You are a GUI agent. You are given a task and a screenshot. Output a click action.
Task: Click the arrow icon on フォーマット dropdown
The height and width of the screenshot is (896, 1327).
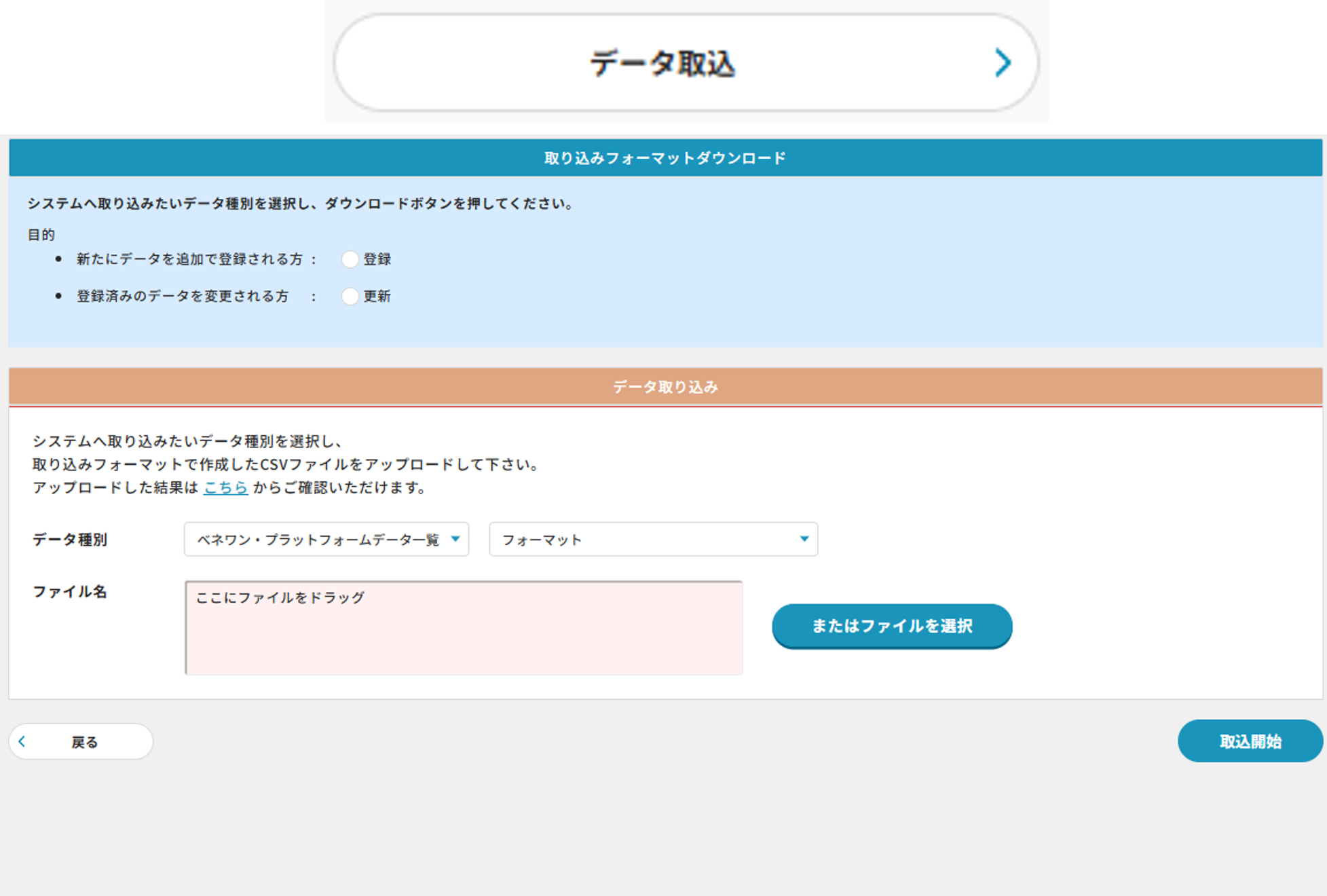804,539
